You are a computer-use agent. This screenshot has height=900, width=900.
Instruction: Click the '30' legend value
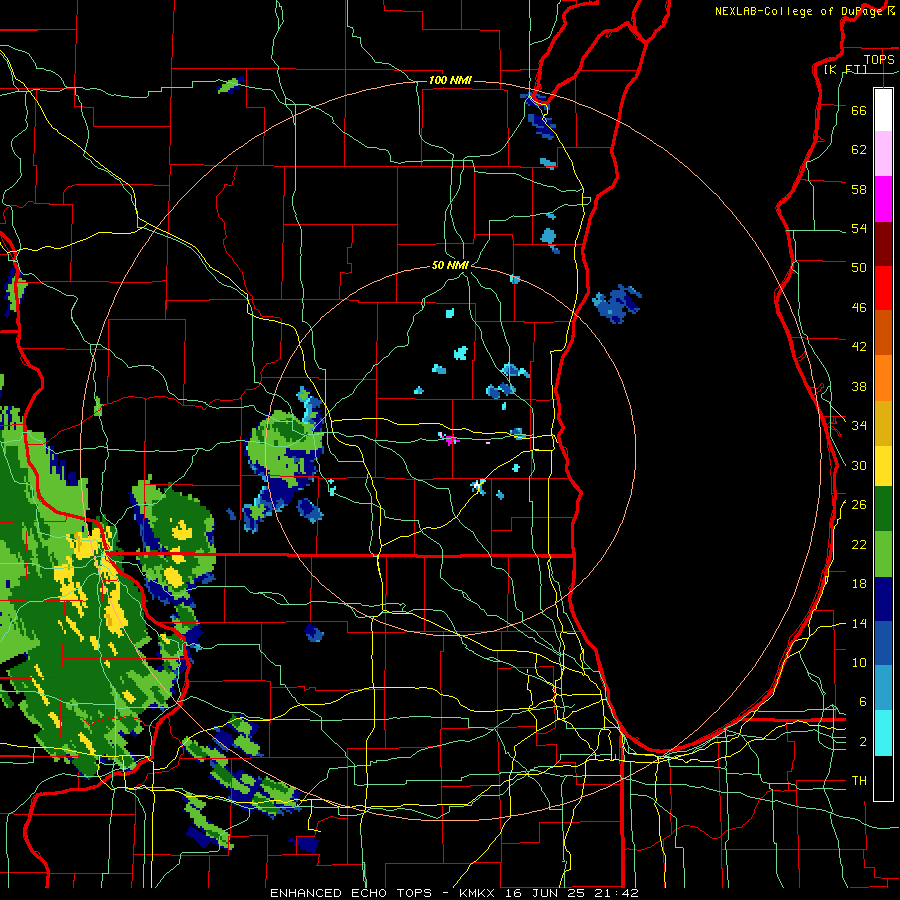tap(859, 465)
